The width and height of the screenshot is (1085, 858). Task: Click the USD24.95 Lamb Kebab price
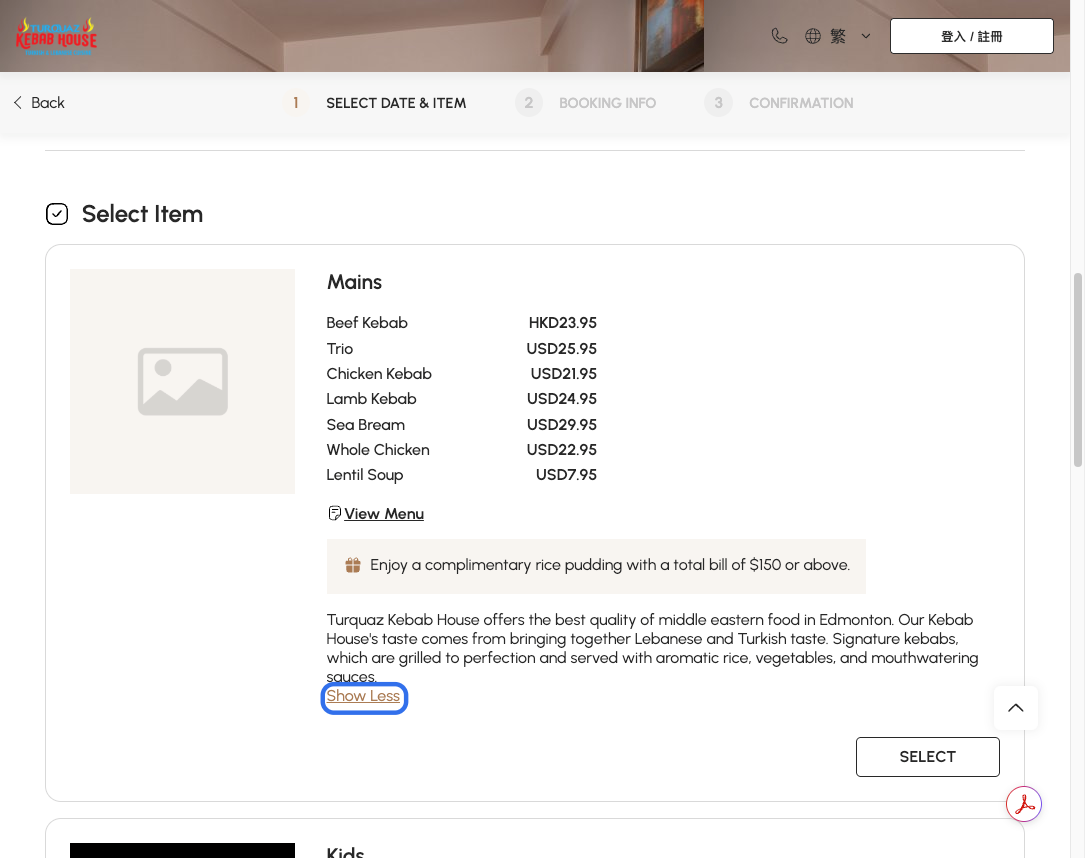[562, 399]
